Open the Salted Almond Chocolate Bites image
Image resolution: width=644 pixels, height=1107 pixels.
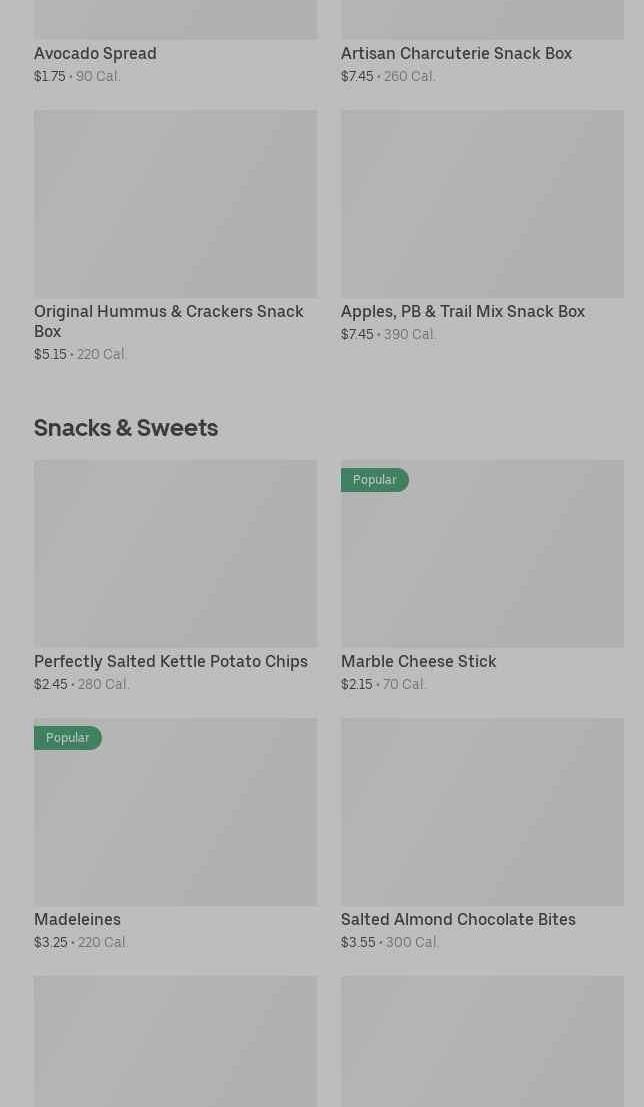click(x=482, y=811)
